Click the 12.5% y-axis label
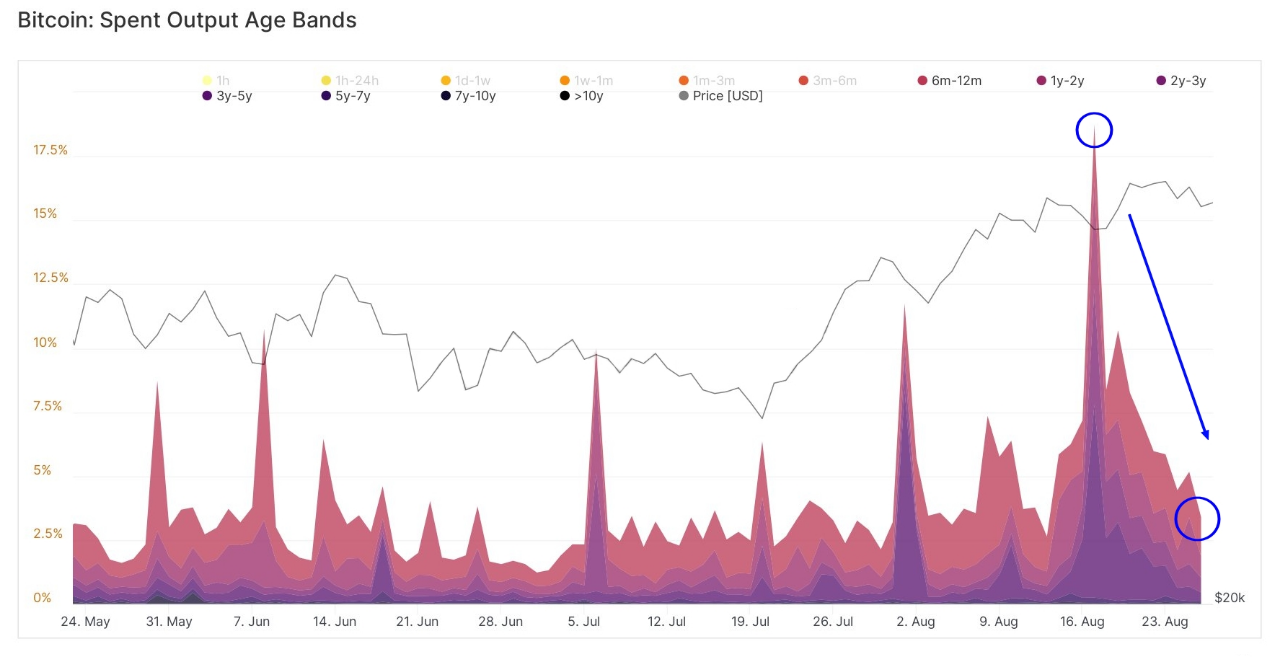 (51, 278)
